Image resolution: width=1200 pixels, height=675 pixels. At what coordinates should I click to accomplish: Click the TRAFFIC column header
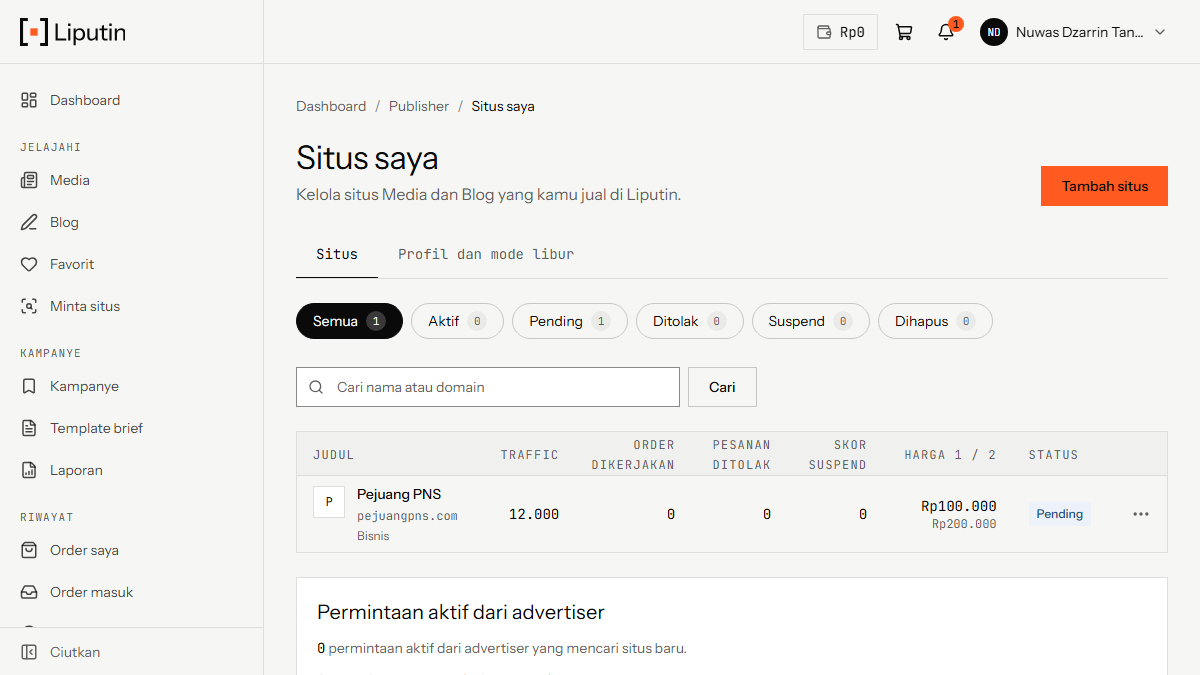tap(530, 455)
